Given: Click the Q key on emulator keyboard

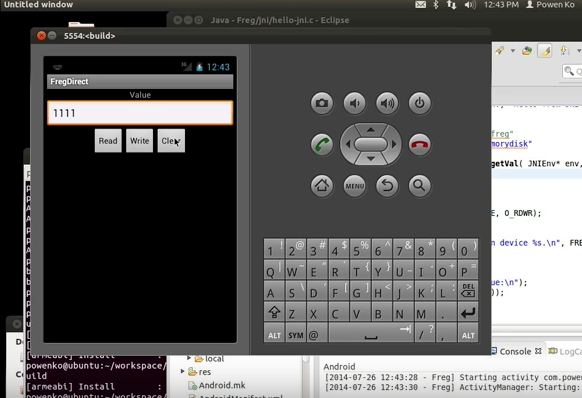Looking at the screenshot, I should [274, 270].
